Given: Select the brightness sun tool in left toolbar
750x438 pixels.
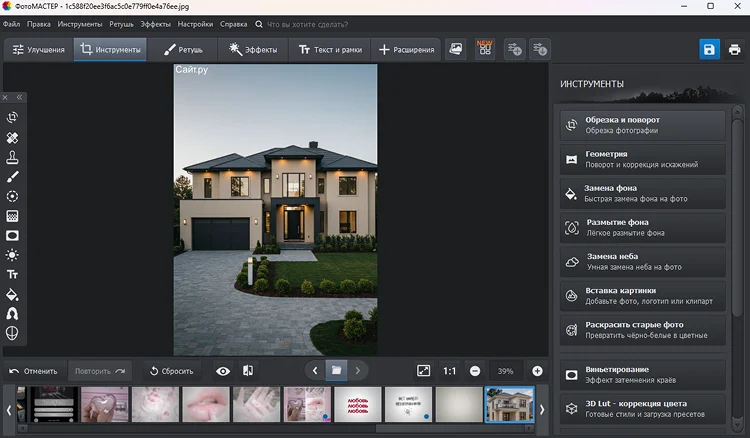Looking at the screenshot, I should [12, 255].
